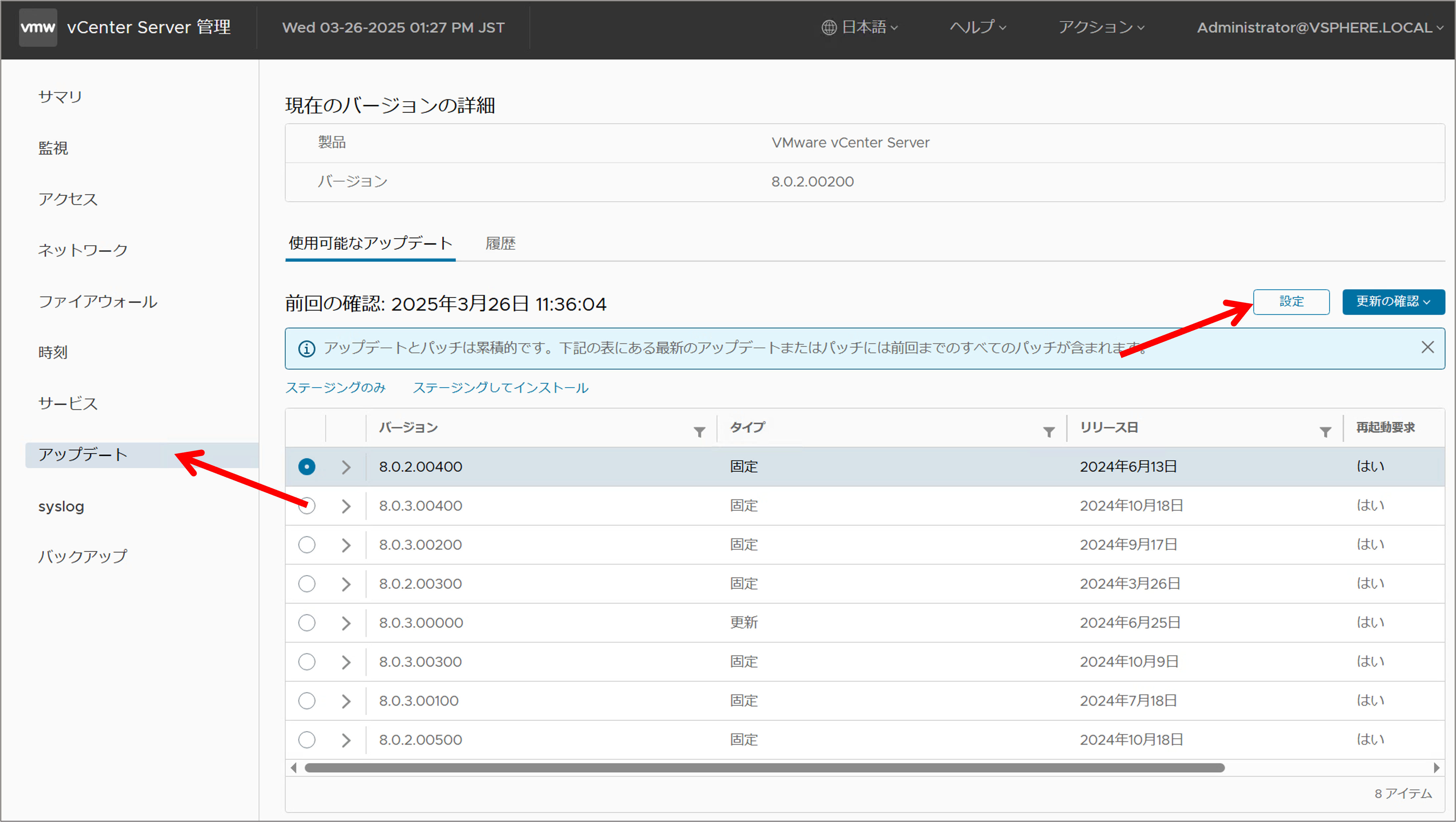This screenshot has height=822, width=1456.
Task: Open the 更新の確認 dropdown button
Action: 1393,301
